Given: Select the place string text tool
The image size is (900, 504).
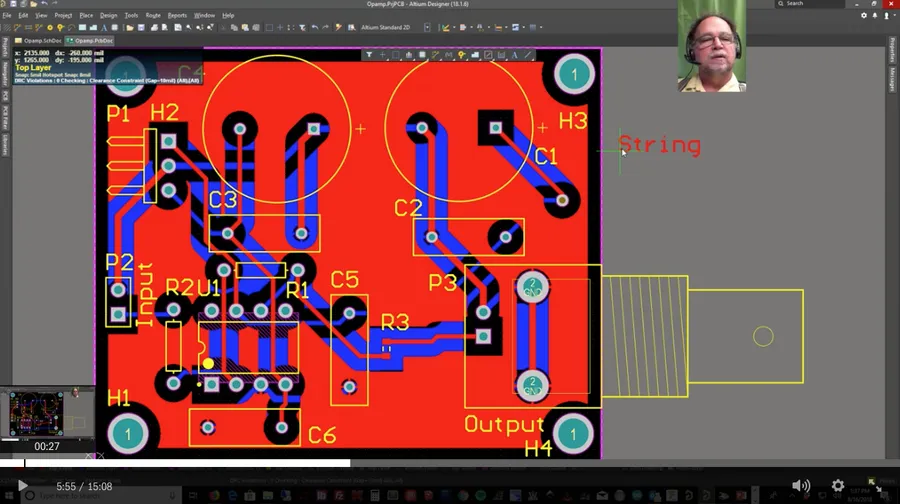Looking at the screenshot, I should tap(514, 55).
